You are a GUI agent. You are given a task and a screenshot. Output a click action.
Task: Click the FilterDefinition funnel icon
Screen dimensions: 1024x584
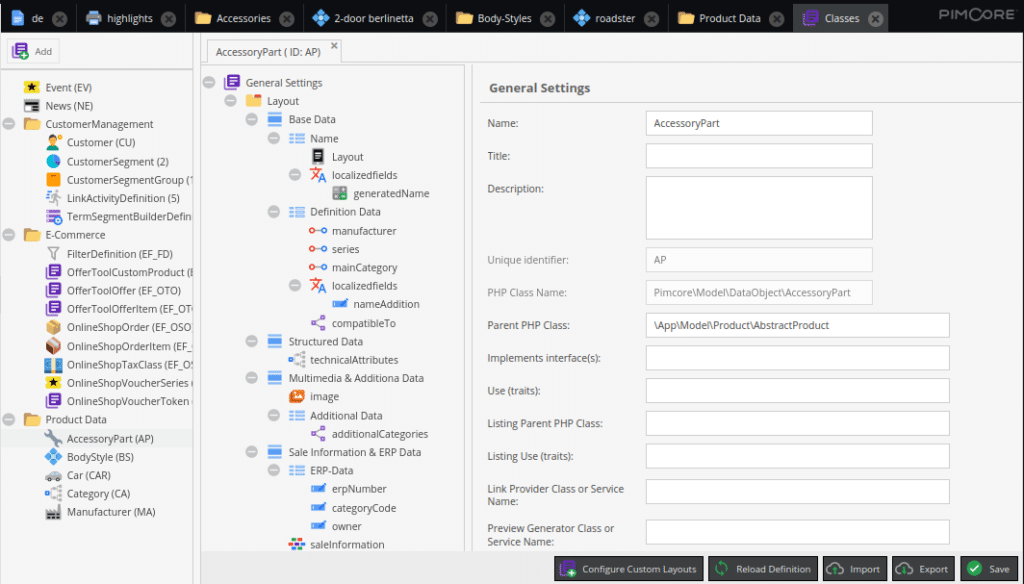[53, 253]
